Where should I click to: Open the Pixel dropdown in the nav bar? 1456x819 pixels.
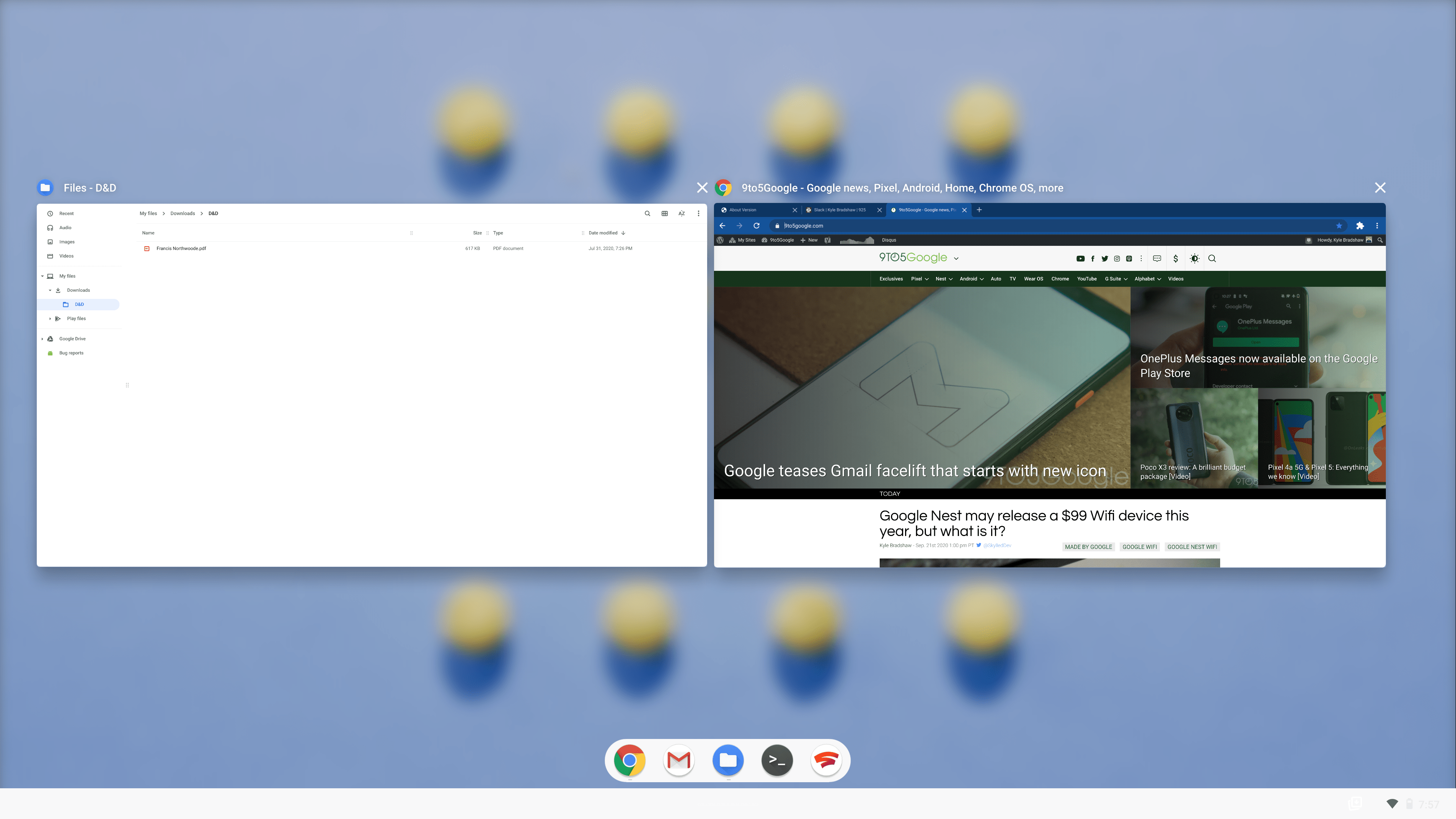tap(919, 278)
